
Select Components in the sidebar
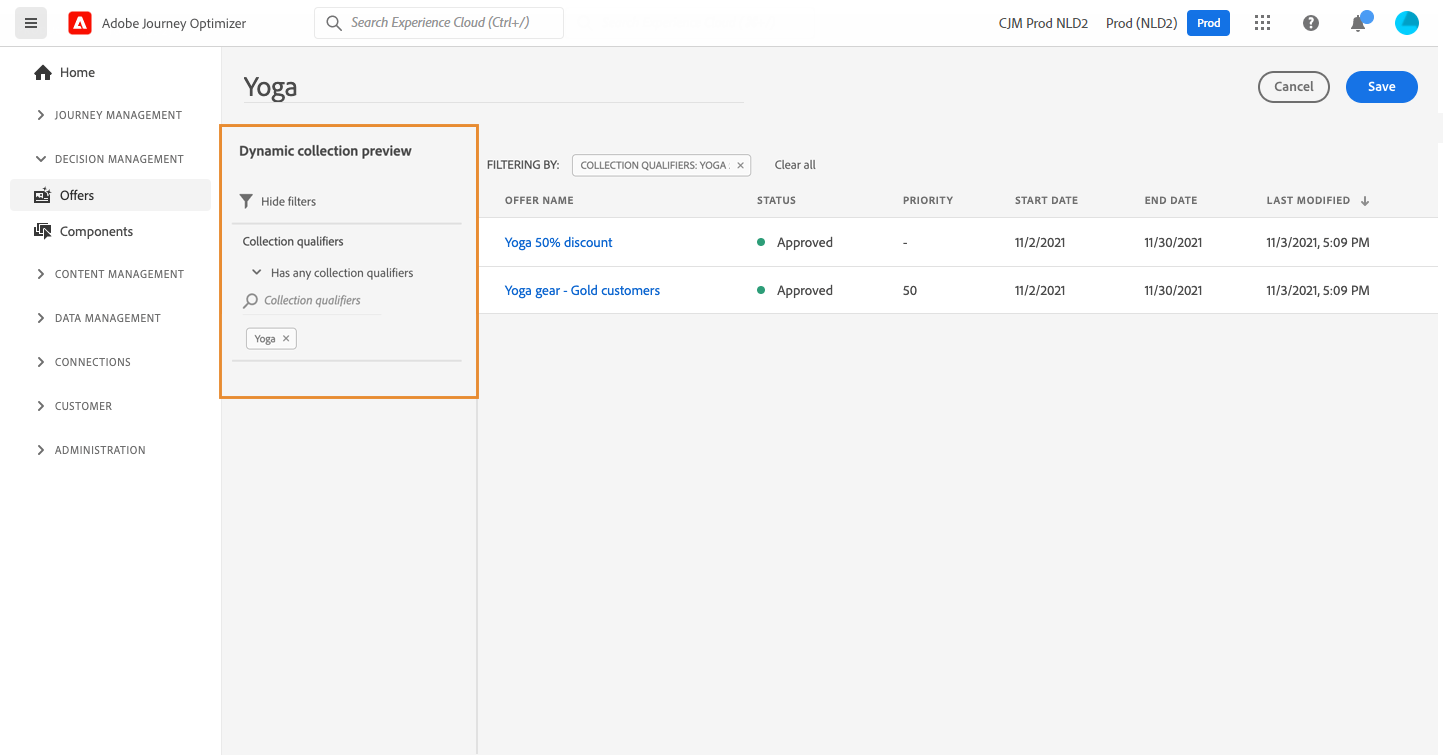tap(96, 231)
